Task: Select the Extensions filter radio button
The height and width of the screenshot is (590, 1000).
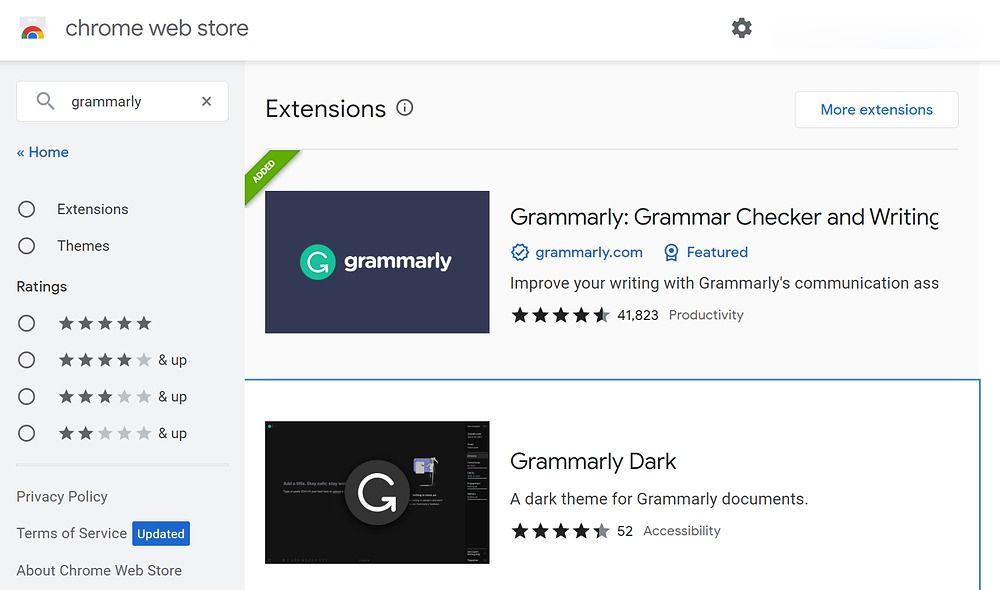Action: click(x=28, y=209)
